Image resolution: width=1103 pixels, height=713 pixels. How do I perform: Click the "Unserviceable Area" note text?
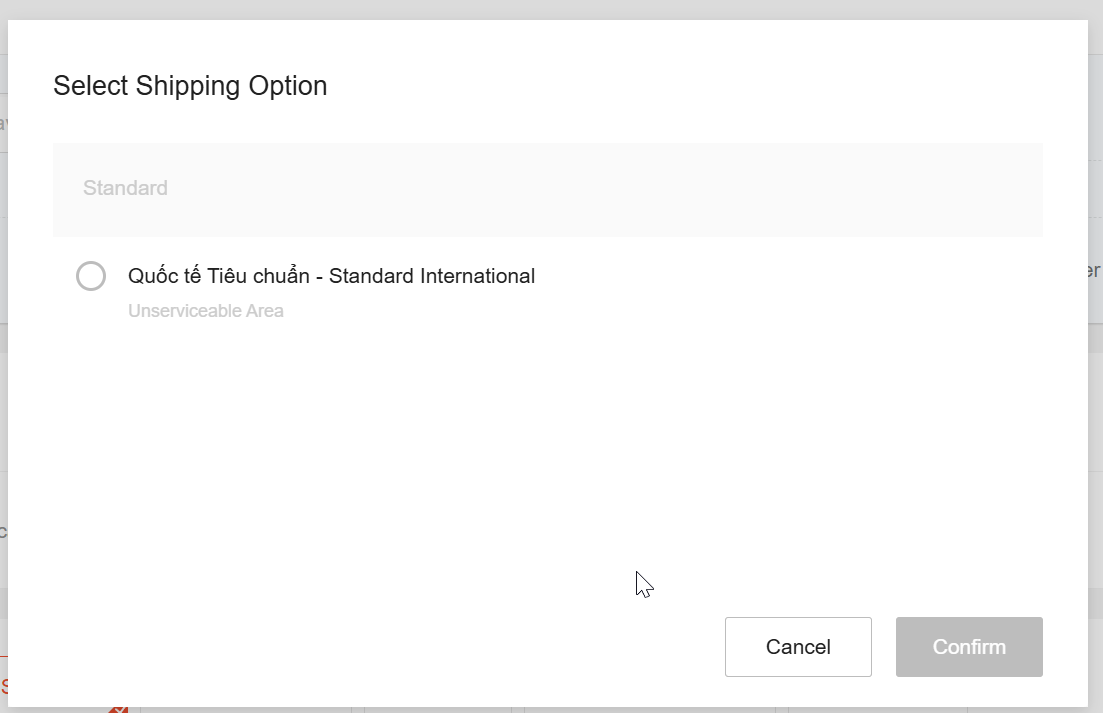click(206, 311)
